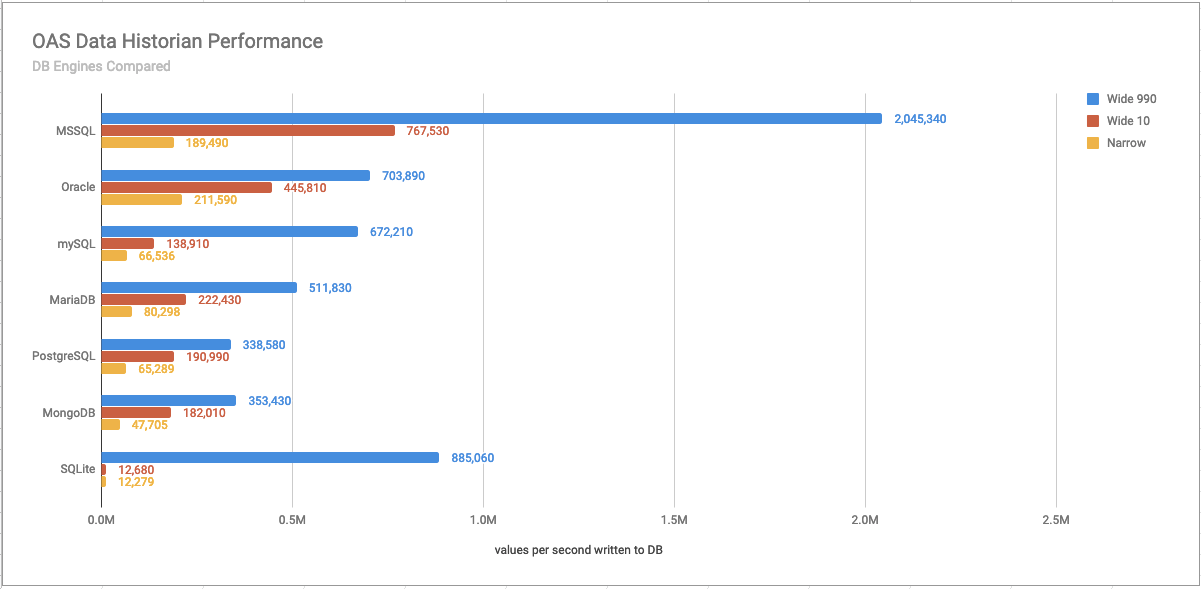Click the MongoDB axis label

[x=71, y=413]
